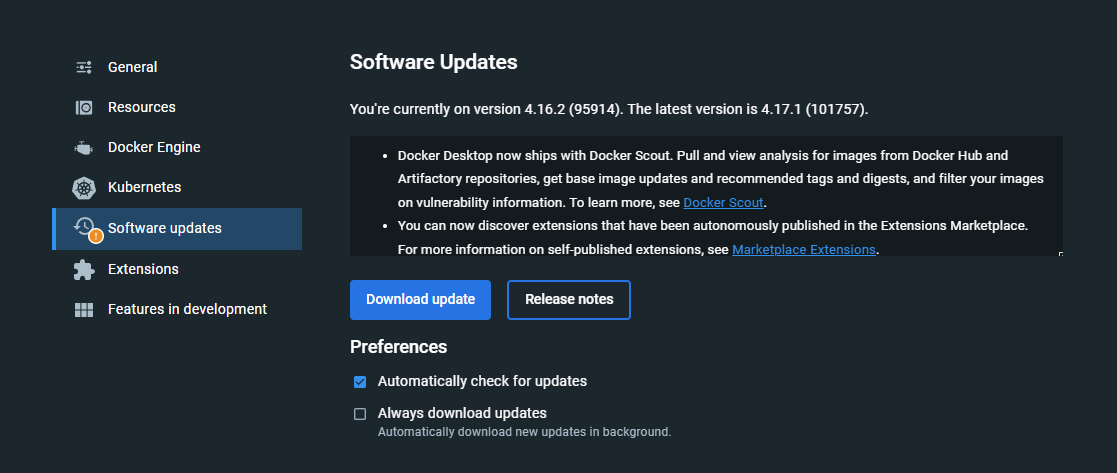Click the Extensions puzzle piece icon
Screen dimensions: 1117x473
84,270
